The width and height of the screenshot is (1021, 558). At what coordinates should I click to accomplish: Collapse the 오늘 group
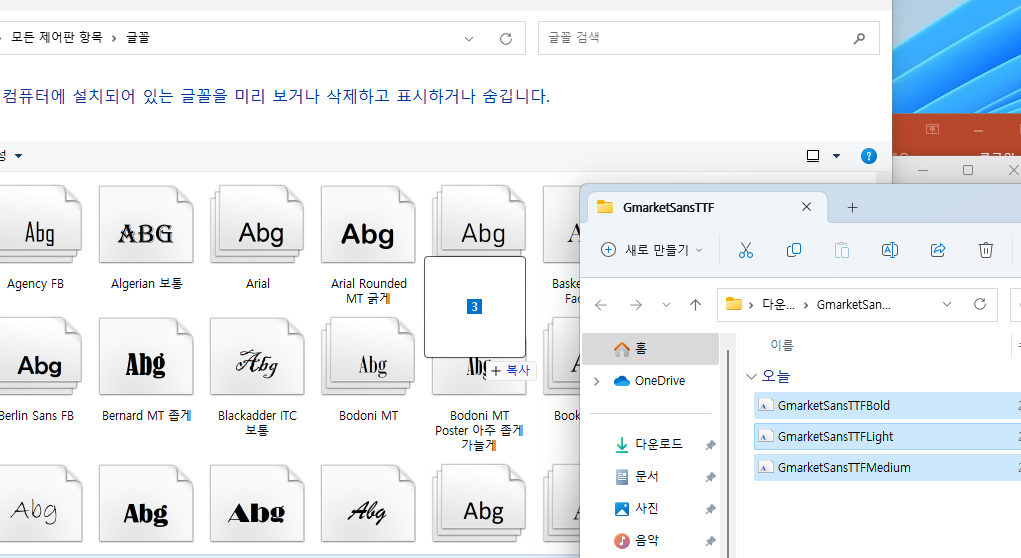pyautogui.click(x=751, y=376)
